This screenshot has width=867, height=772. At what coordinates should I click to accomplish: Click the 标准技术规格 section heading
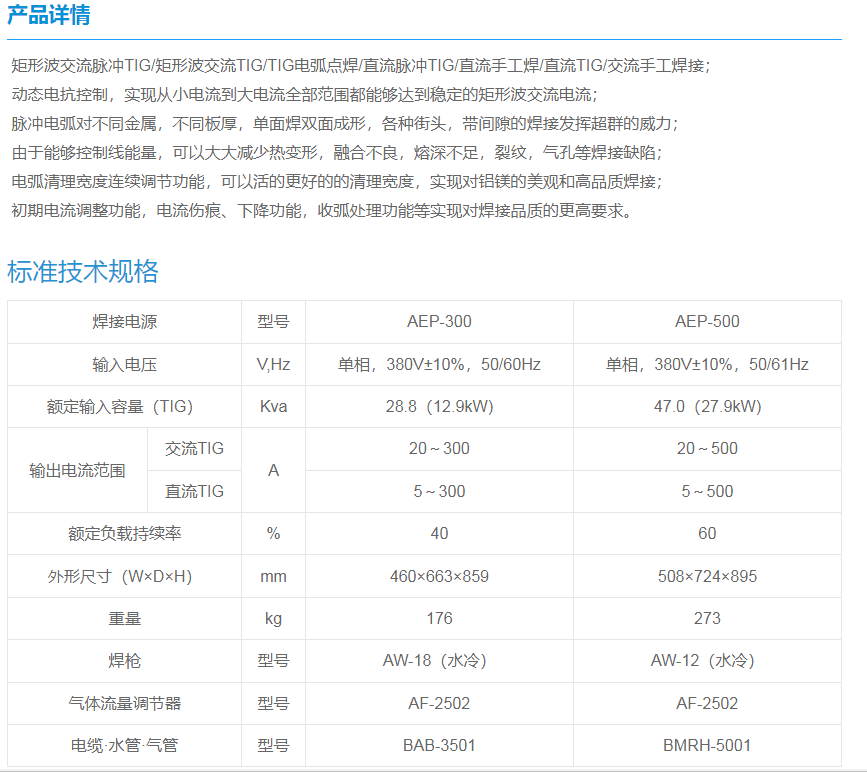click(83, 272)
